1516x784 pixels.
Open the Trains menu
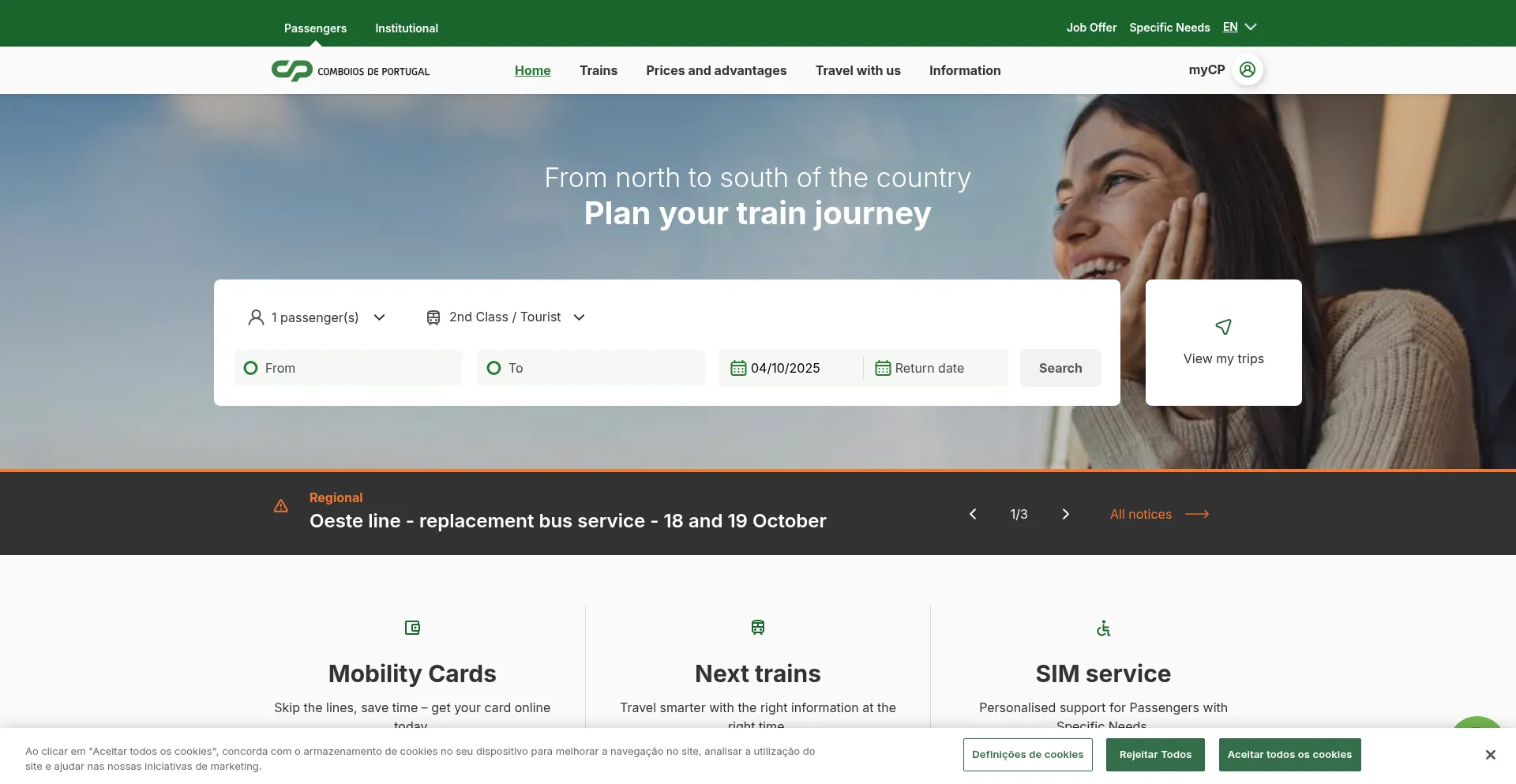[599, 70]
